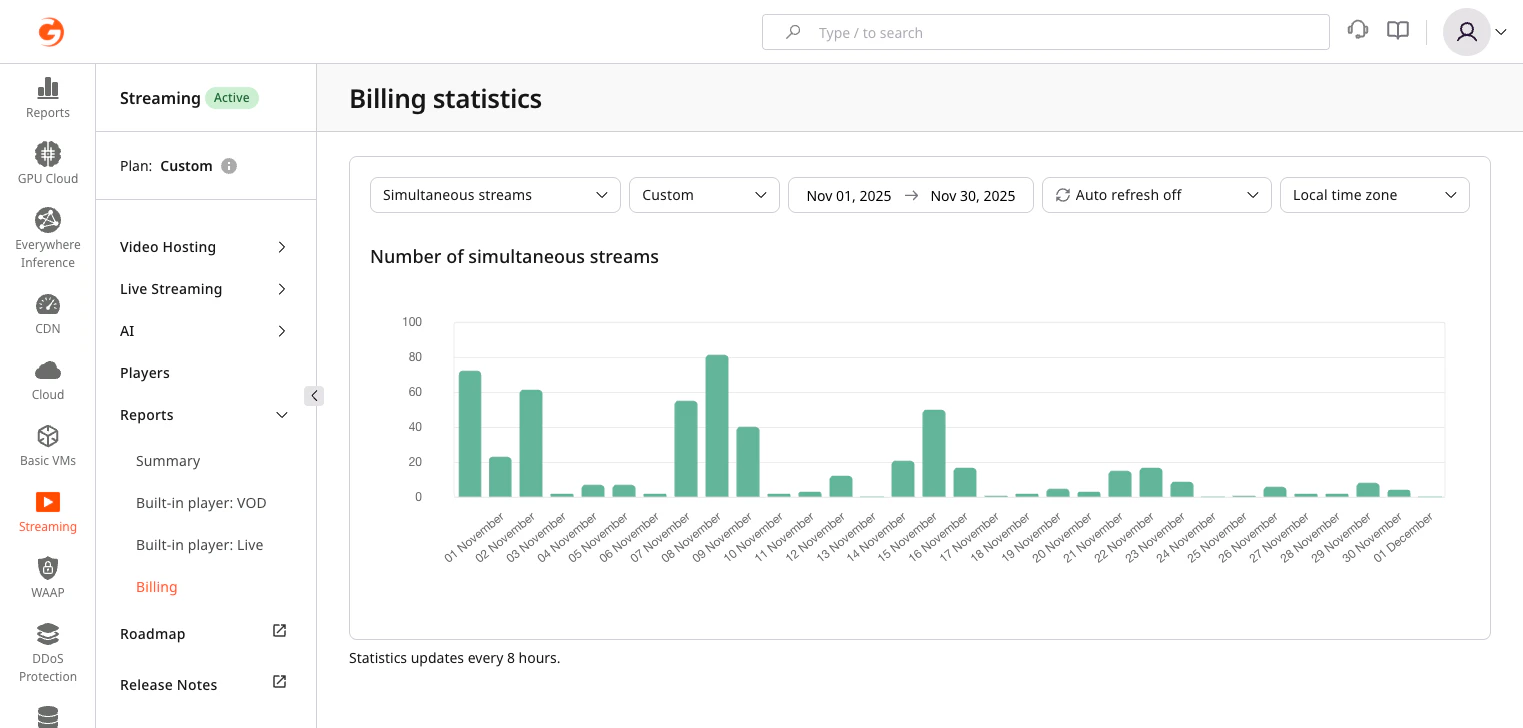Open the WAAP section
The width and height of the screenshot is (1523, 728).
tap(47, 576)
